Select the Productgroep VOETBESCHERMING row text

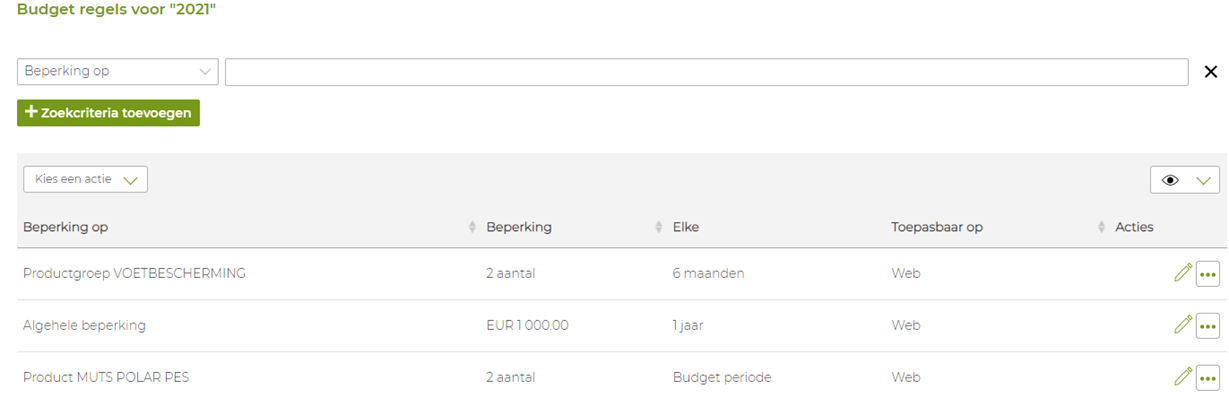134,273
